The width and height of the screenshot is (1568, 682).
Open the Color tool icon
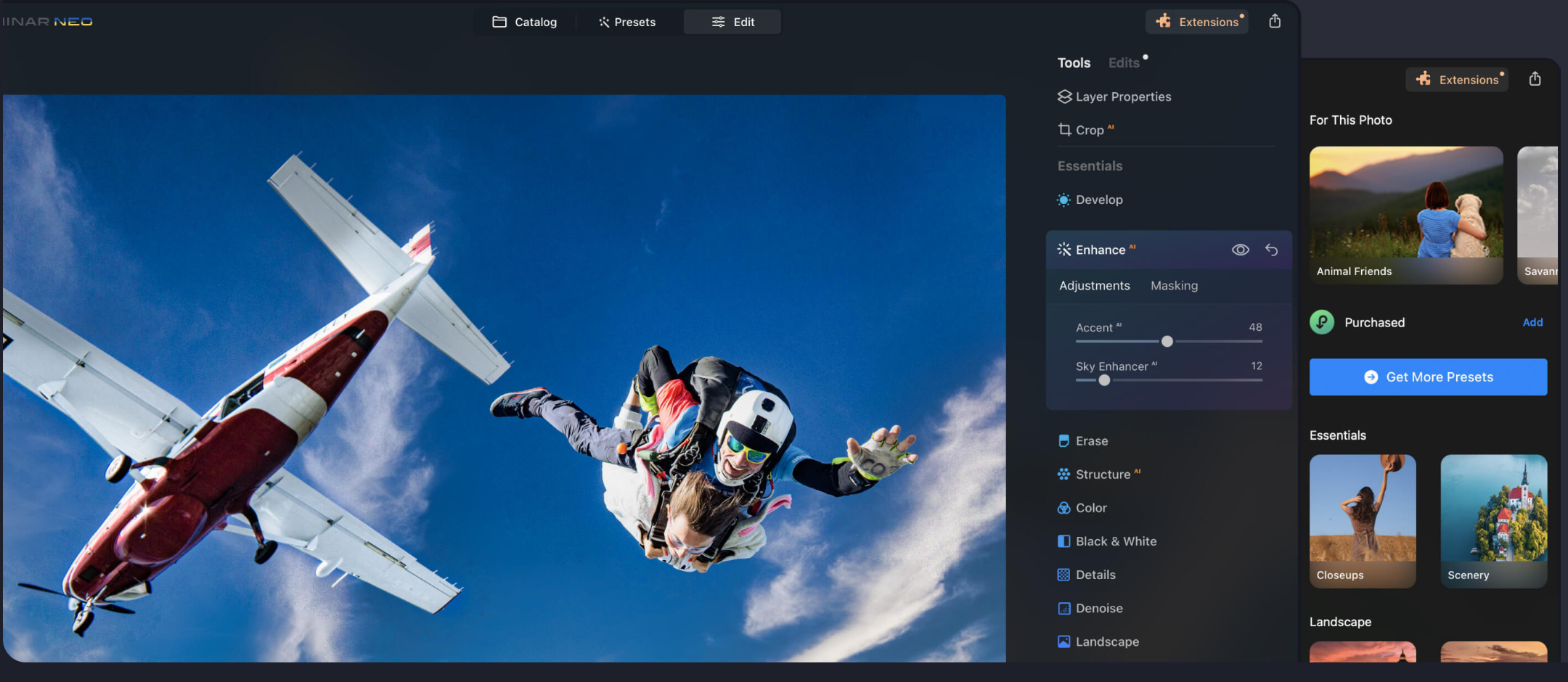1063,508
